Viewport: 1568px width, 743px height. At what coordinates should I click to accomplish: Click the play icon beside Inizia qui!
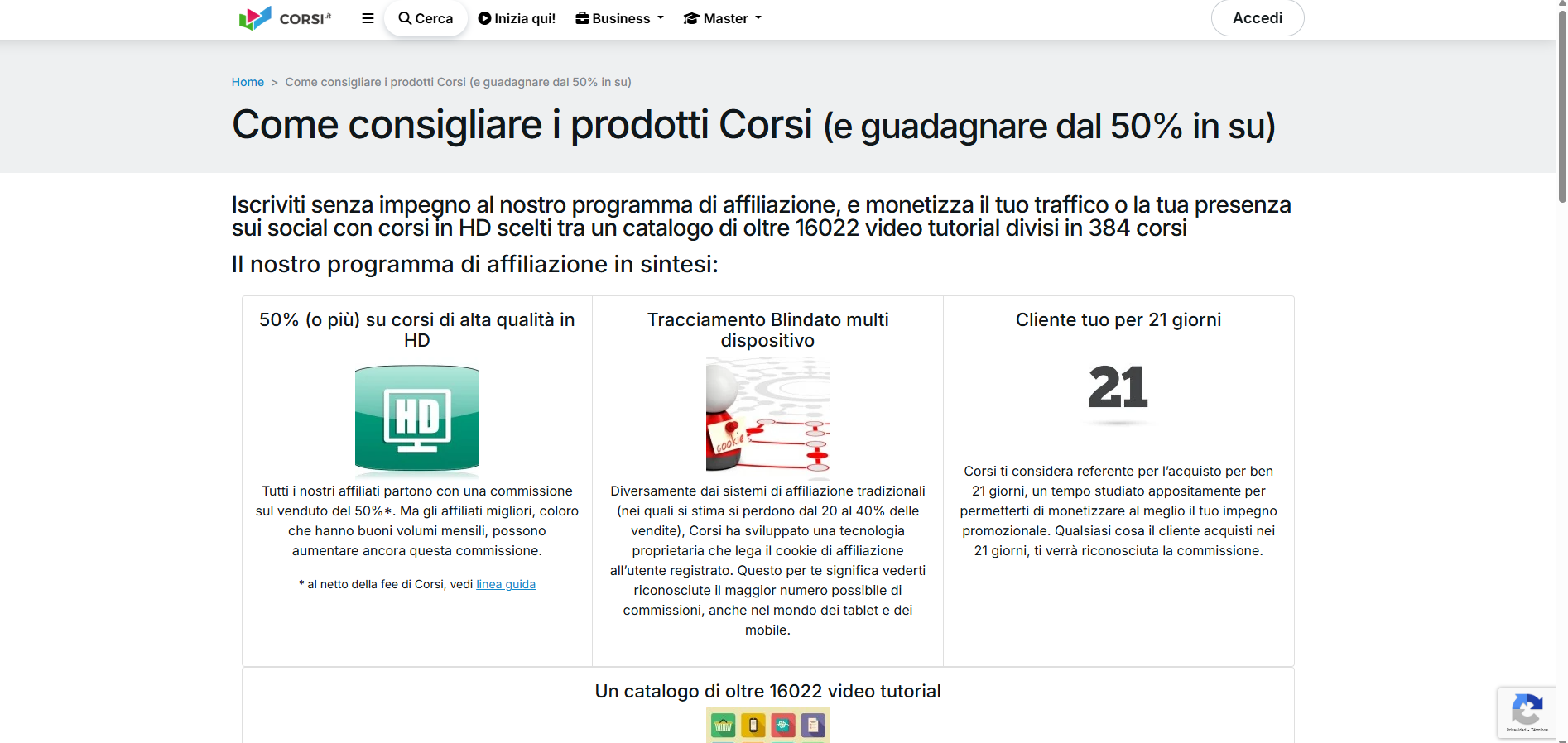tap(484, 18)
